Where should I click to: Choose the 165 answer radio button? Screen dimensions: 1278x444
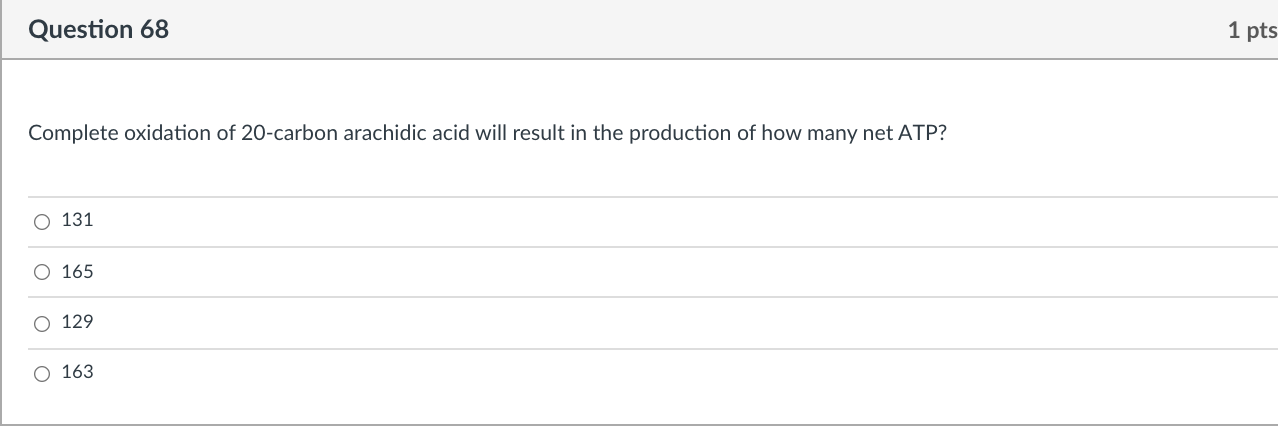42,272
